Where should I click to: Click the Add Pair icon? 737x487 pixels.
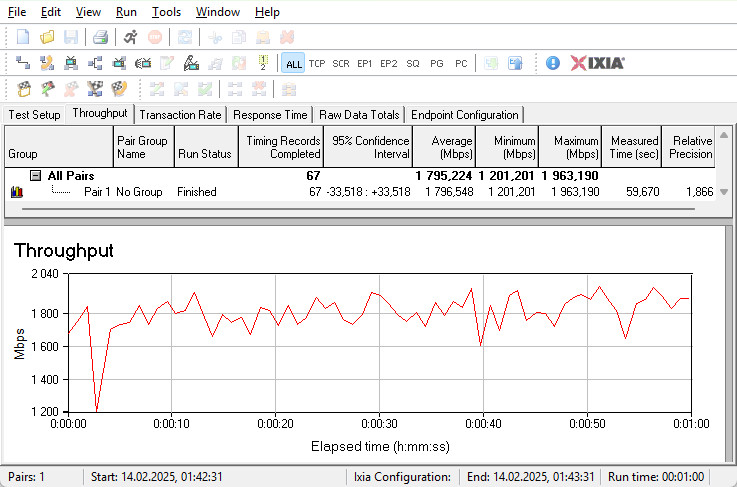click(x=23, y=63)
